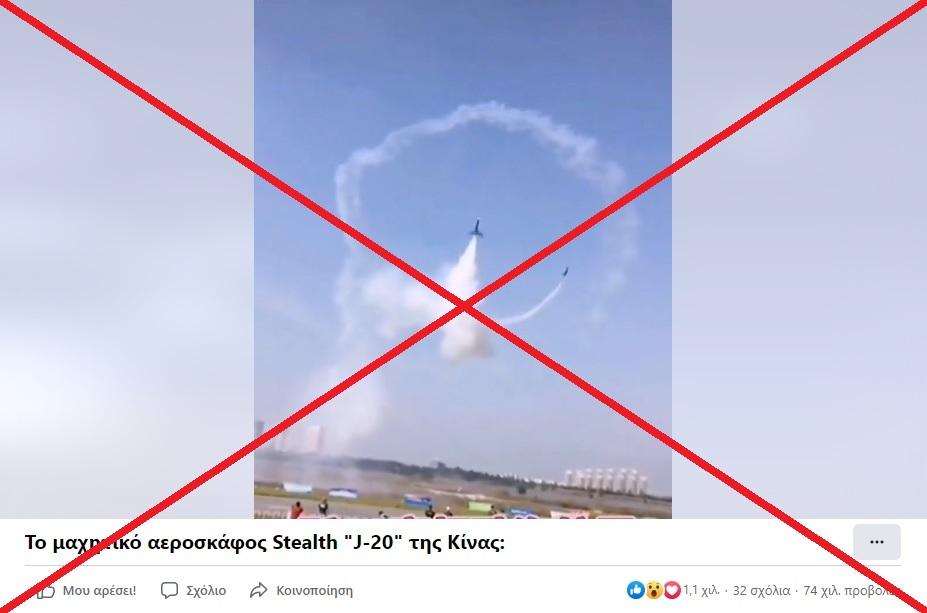Open the 1,1 χιλ. reactions list
The image size is (927, 613).
(702, 590)
